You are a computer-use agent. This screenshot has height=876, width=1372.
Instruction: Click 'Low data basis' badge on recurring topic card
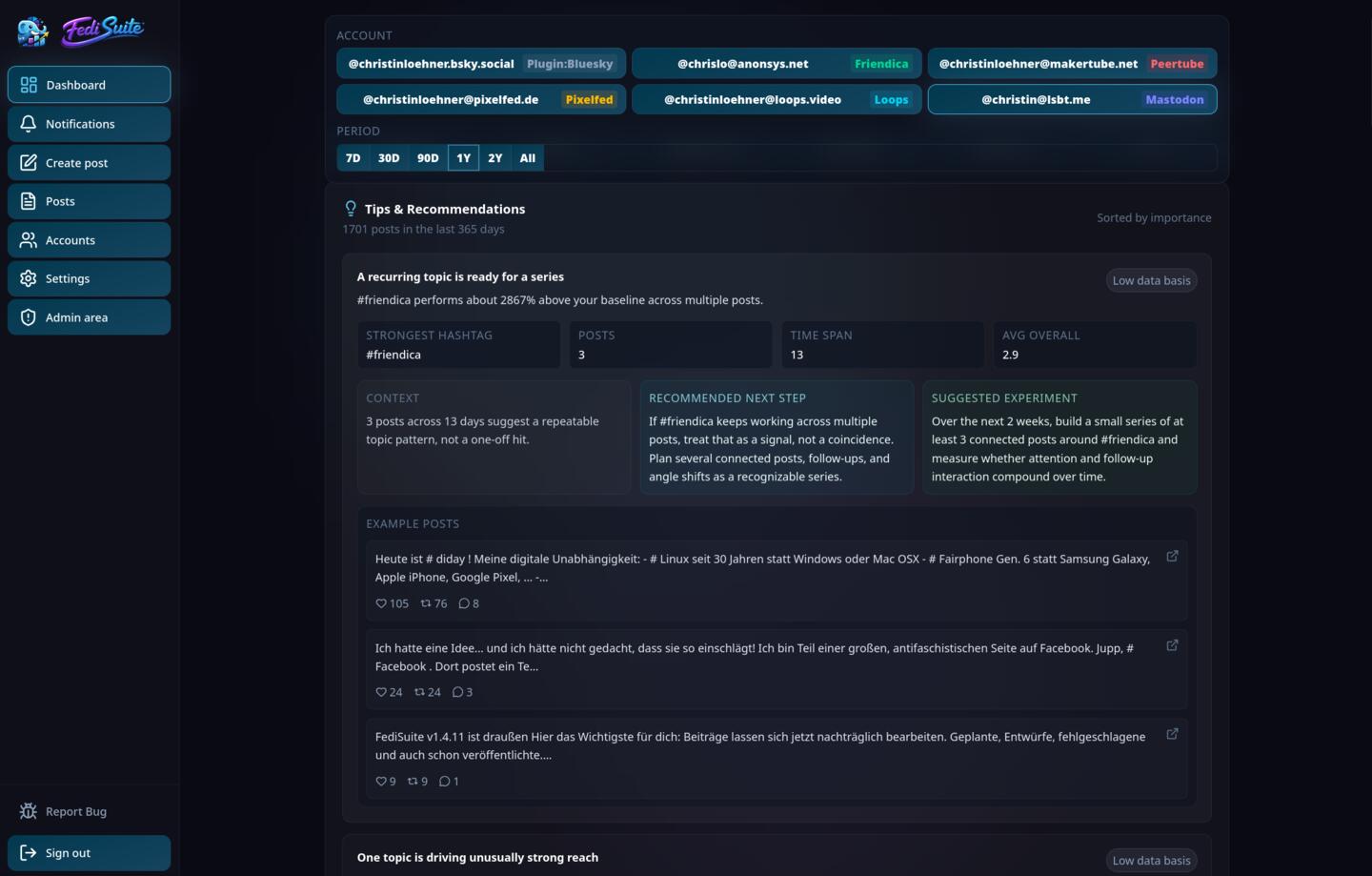point(1151,280)
